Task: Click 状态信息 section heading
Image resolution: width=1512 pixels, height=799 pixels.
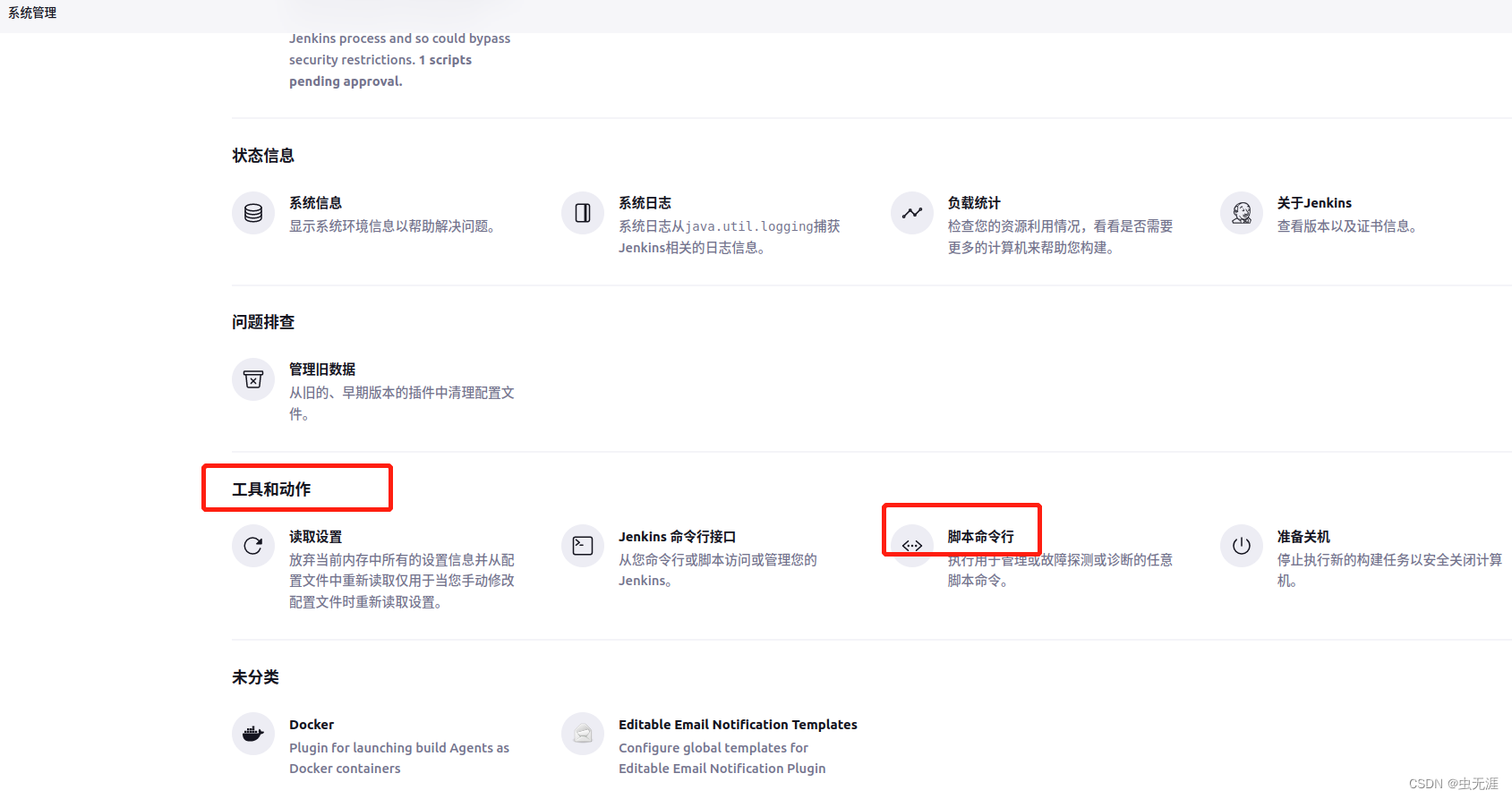Action: pyautogui.click(x=263, y=156)
